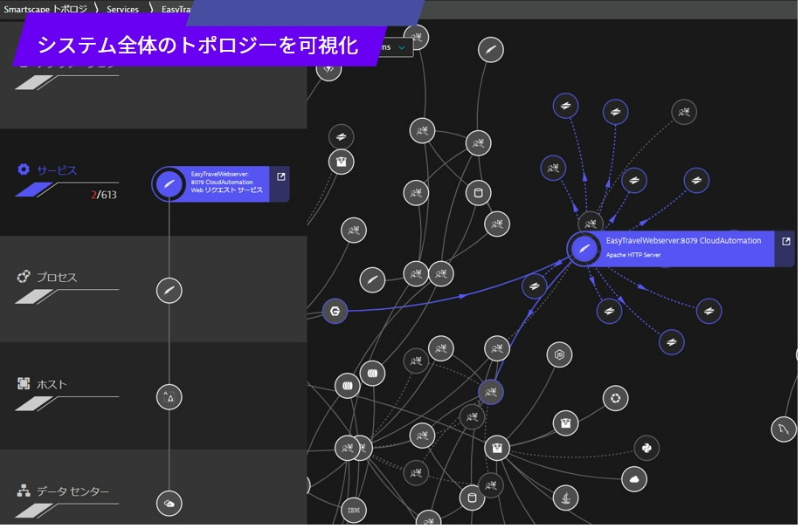Click the central Apache HTTP Server feather node

pos(583,249)
